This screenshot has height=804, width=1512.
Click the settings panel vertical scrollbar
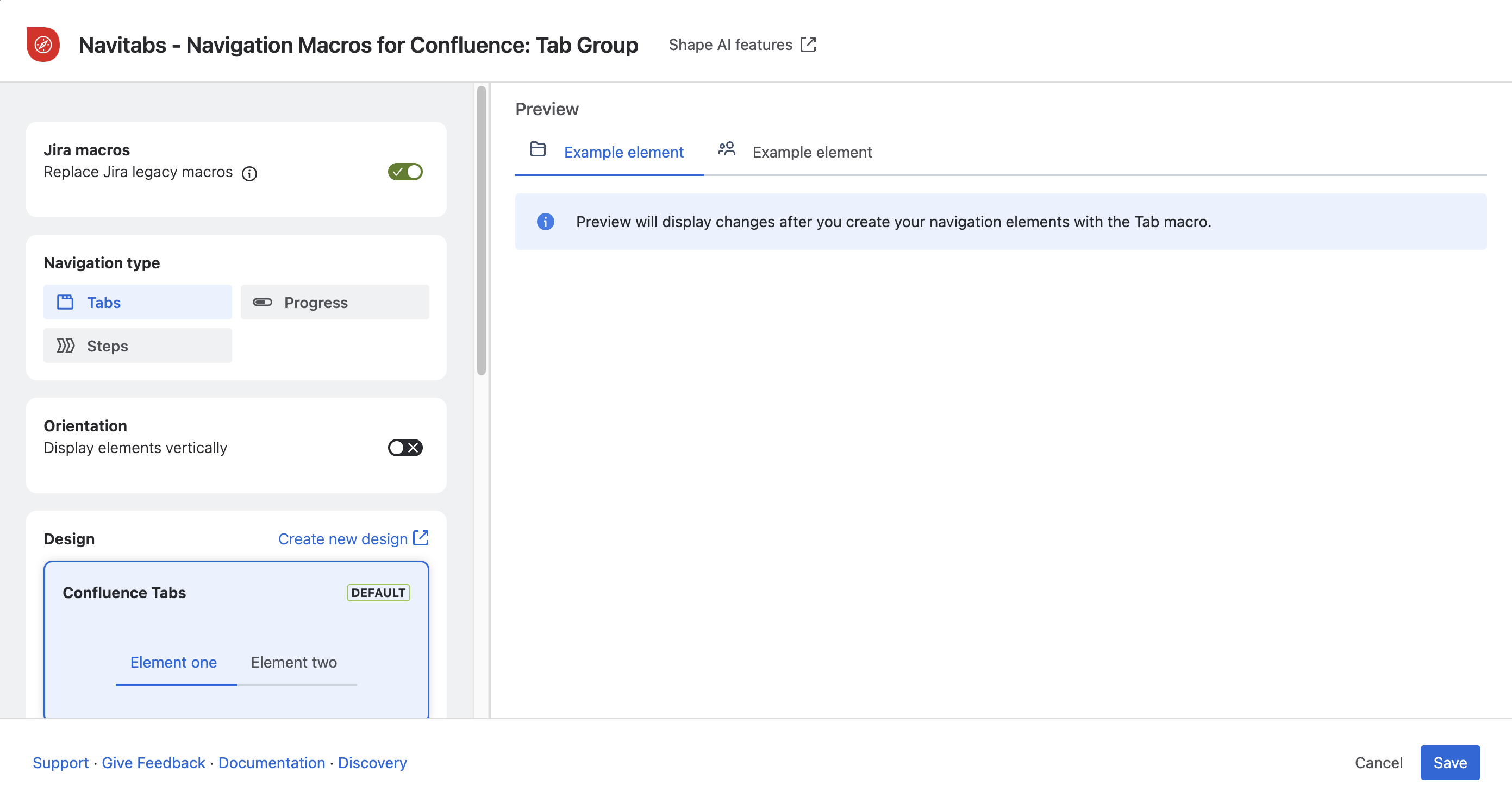click(482, 230)
